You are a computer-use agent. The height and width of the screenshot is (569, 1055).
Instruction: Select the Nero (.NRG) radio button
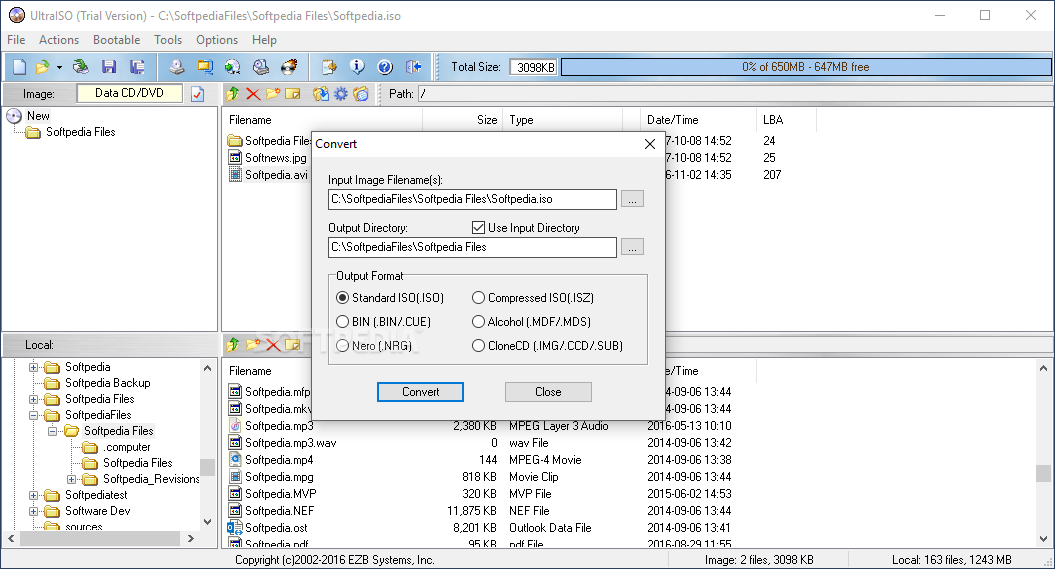pyautogui.click(x=343, y=346)
